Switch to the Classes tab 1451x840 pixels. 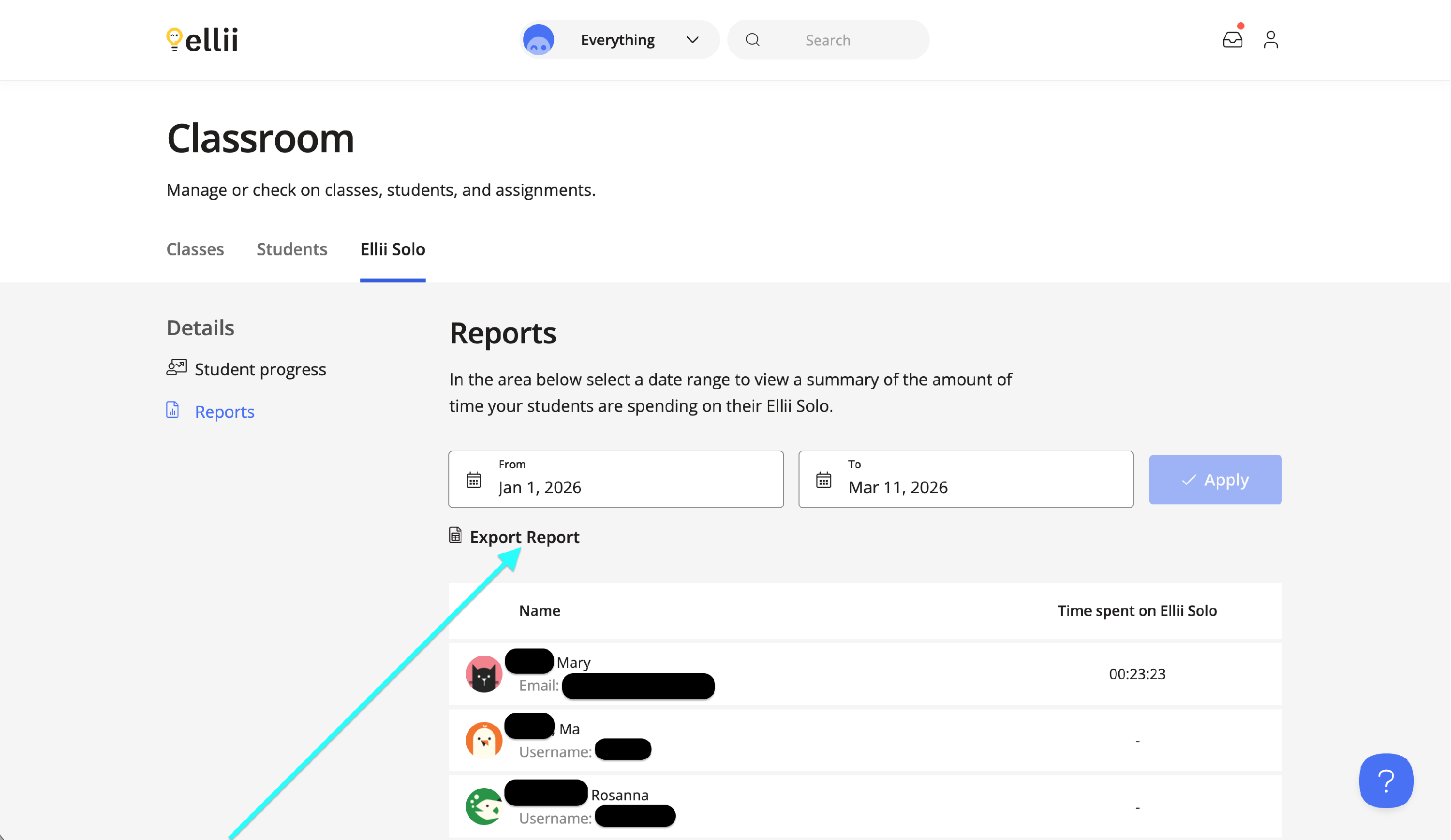pyautogui.click(x=195, y=250)
